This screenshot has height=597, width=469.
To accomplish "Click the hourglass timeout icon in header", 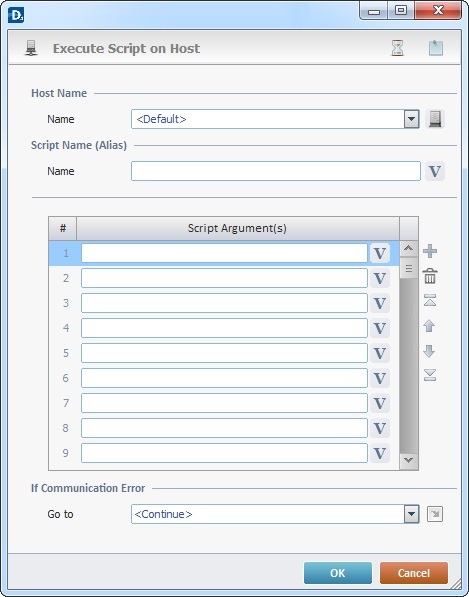I will 397,48.
